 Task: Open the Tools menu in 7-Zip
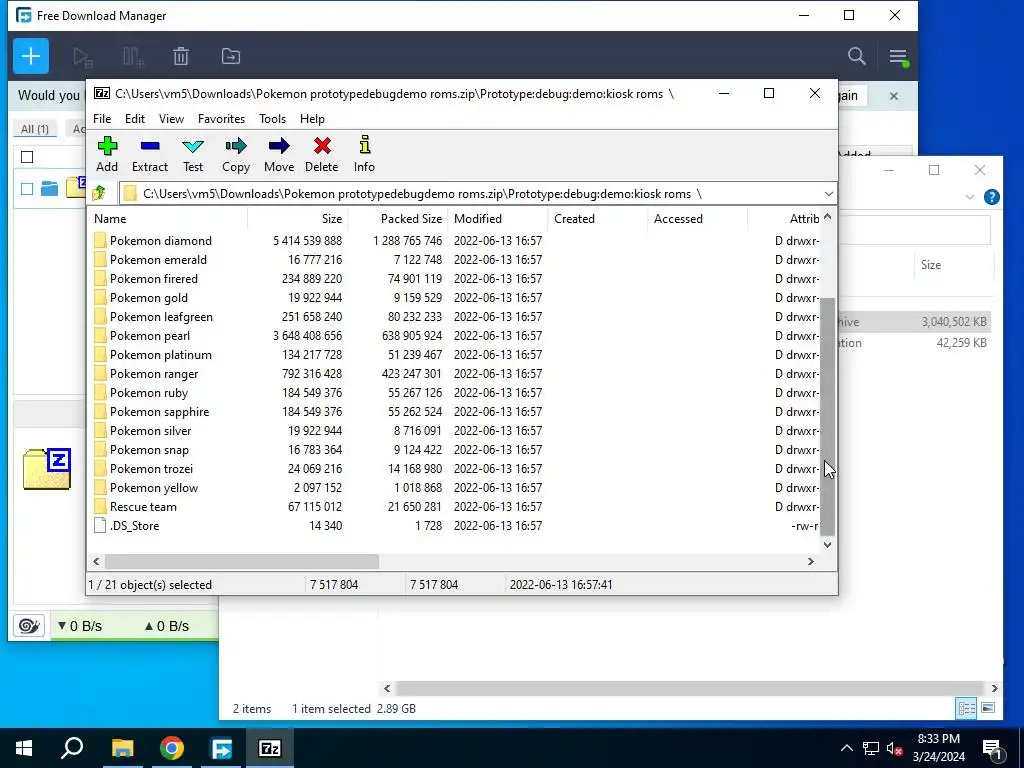point(272,119)
